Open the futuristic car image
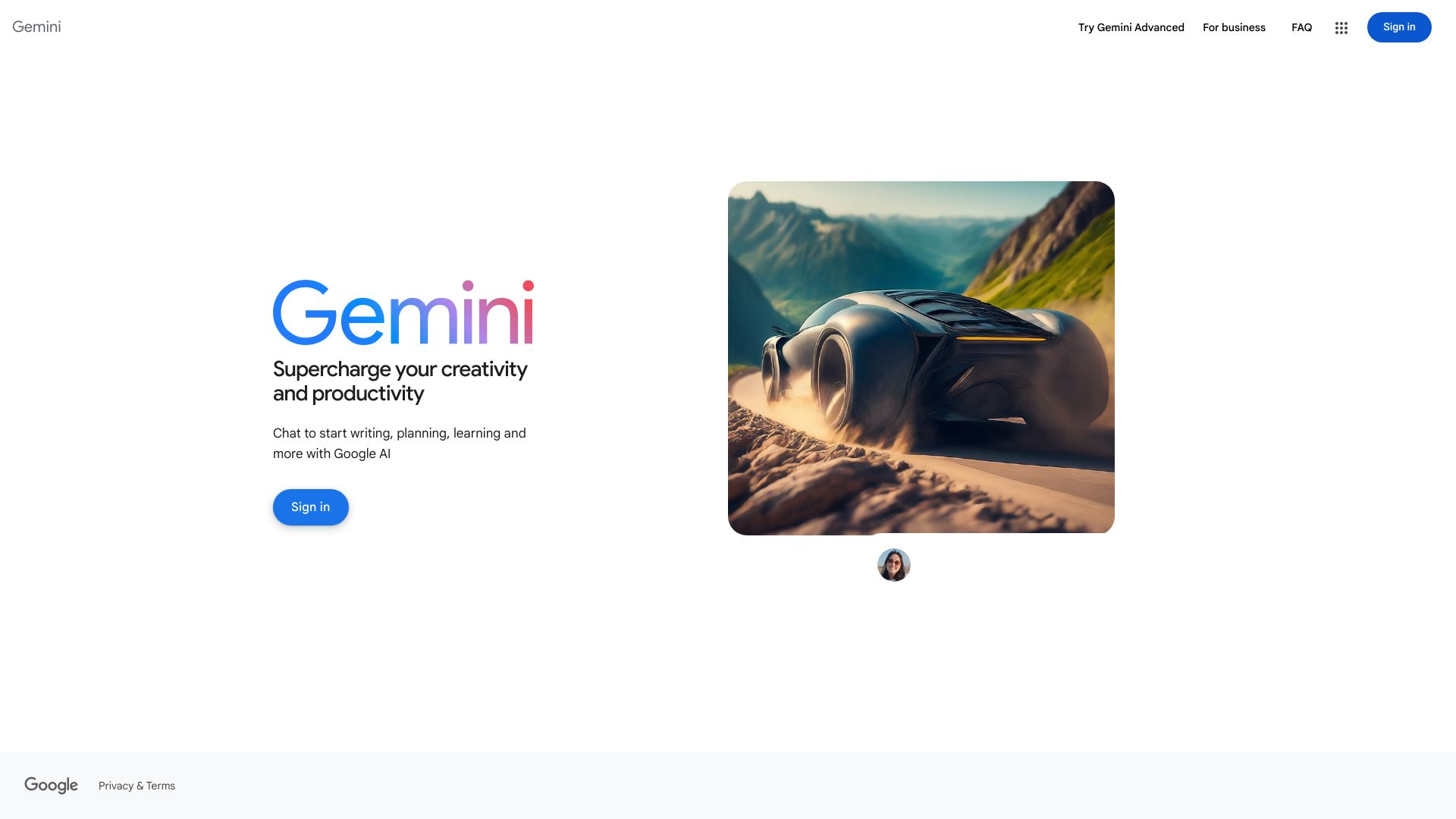Viewport: 1456px width, 819px height. [921, 358]
